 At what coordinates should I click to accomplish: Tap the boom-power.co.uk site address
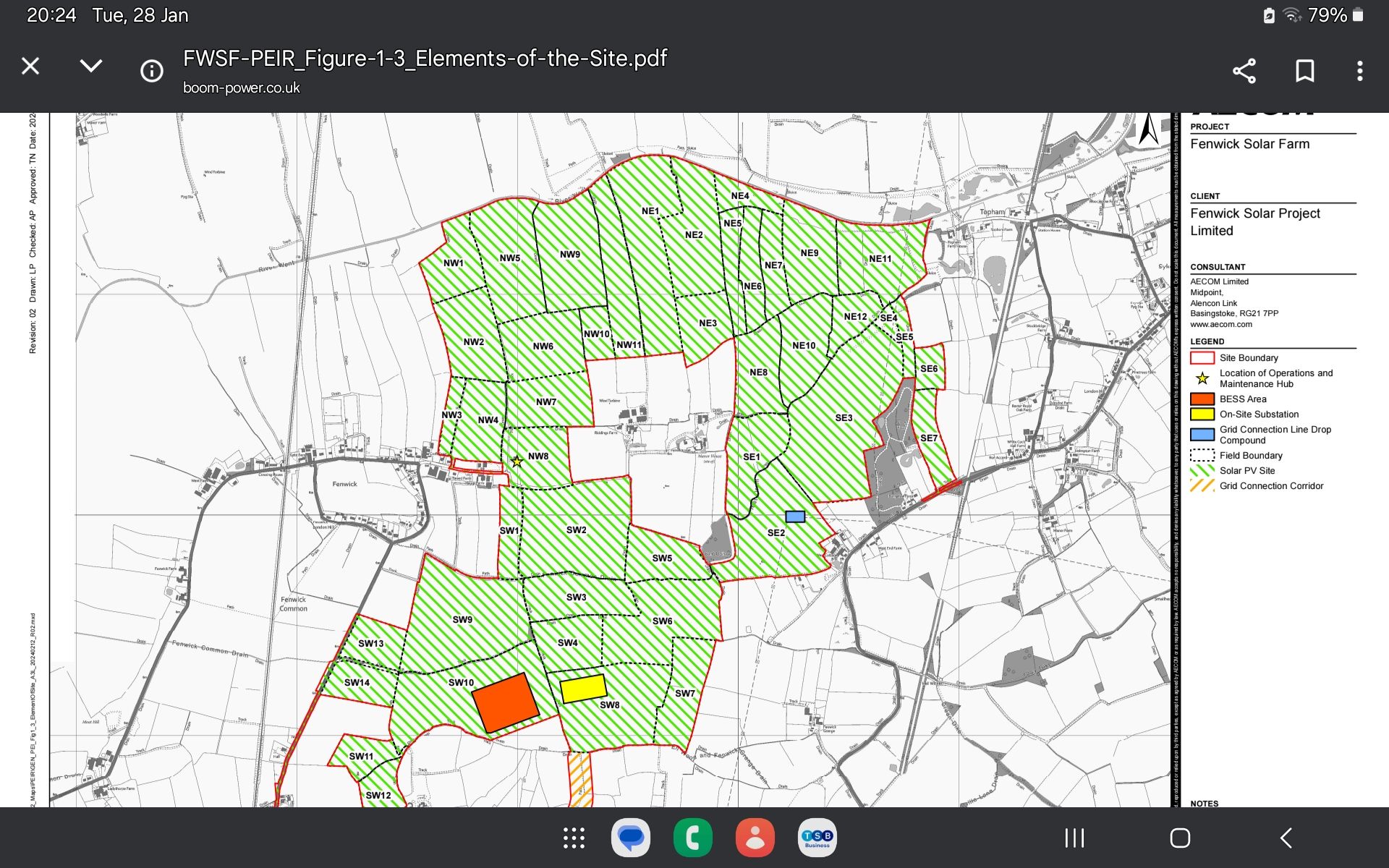coord(241,88)
